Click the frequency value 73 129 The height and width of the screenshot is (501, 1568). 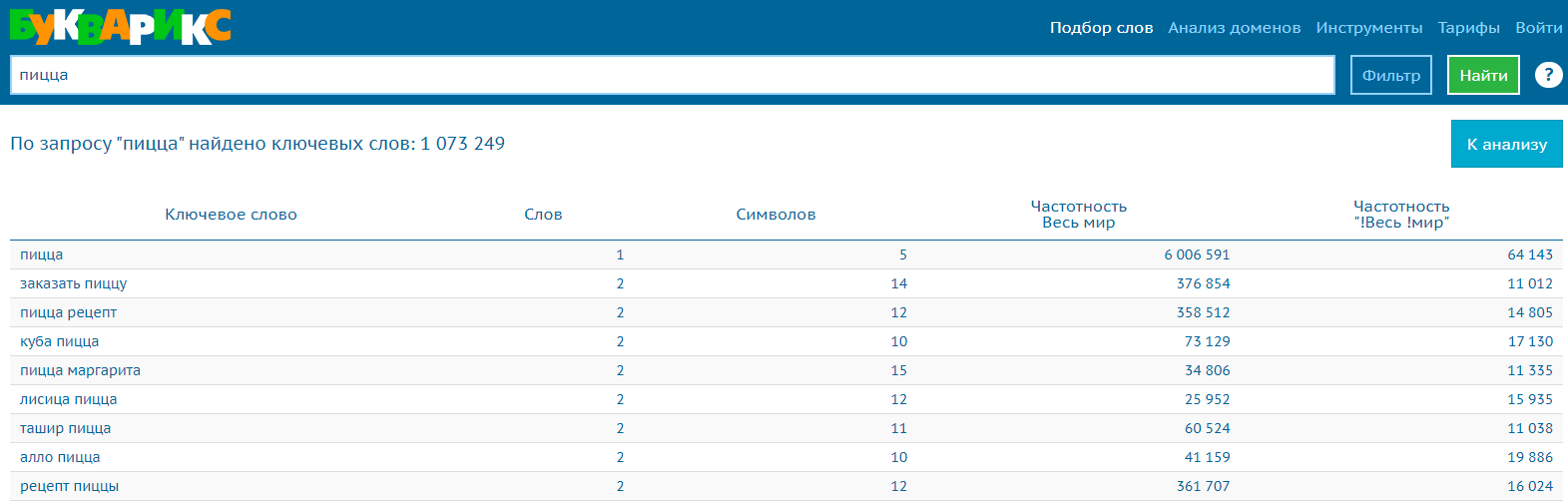[1207, 341]
